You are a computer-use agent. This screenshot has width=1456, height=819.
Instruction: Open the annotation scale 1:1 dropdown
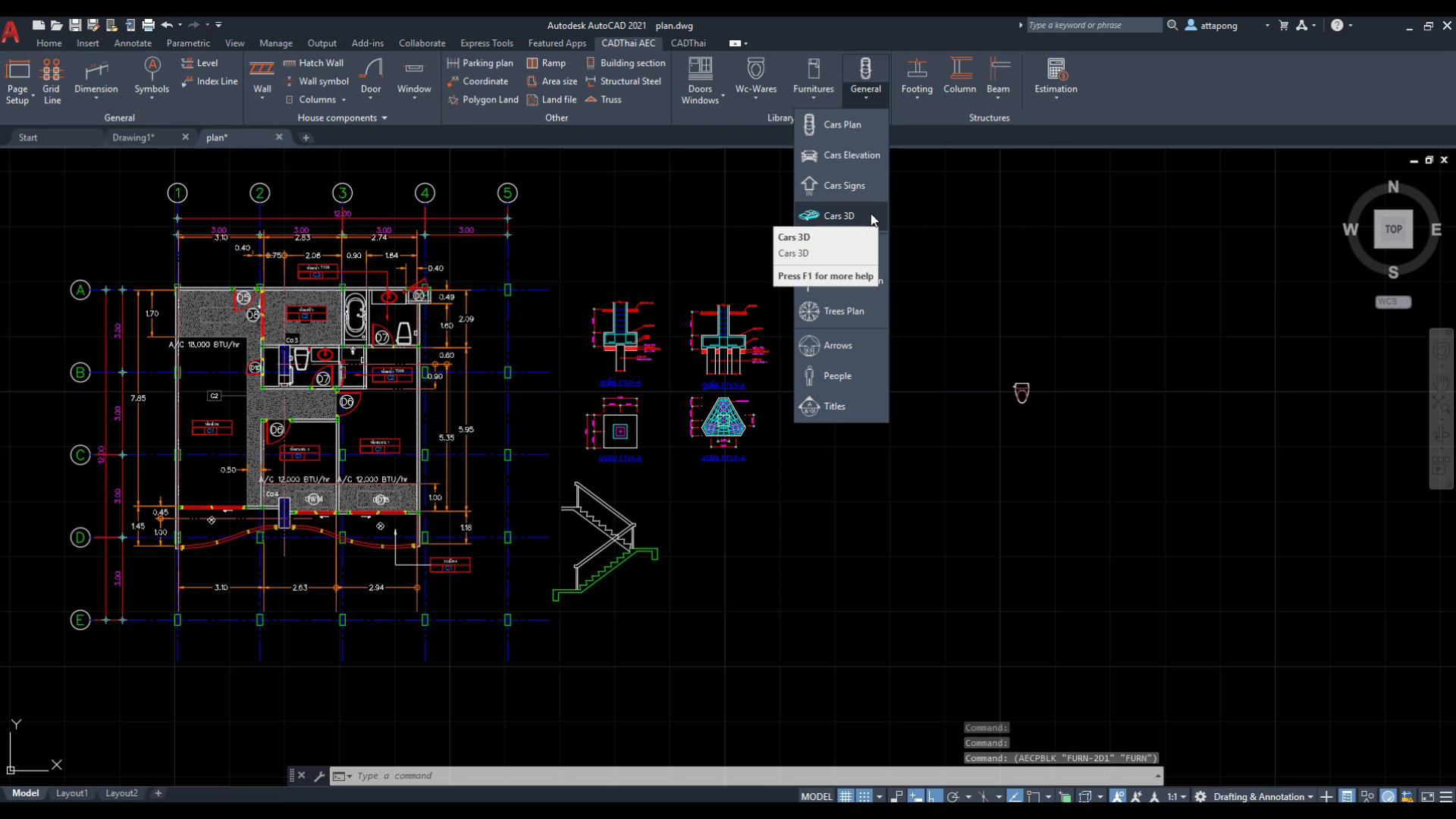tap(1177, 796)
